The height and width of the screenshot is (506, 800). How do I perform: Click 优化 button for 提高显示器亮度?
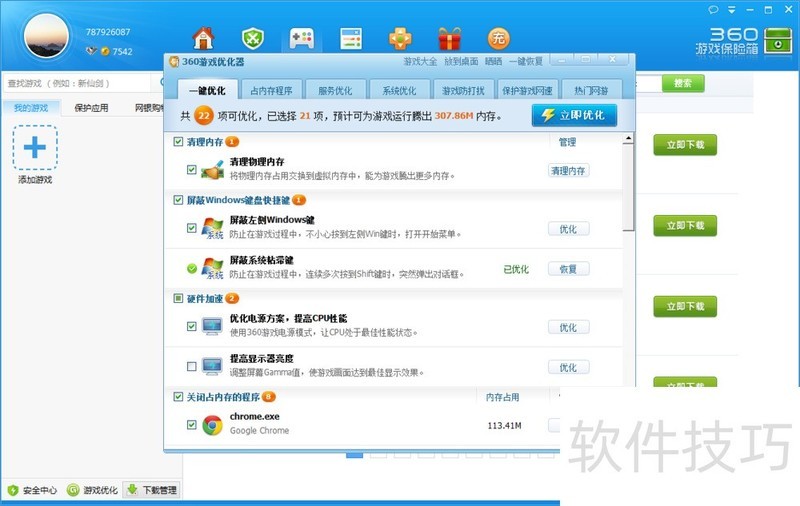click(x=568, y=367)
